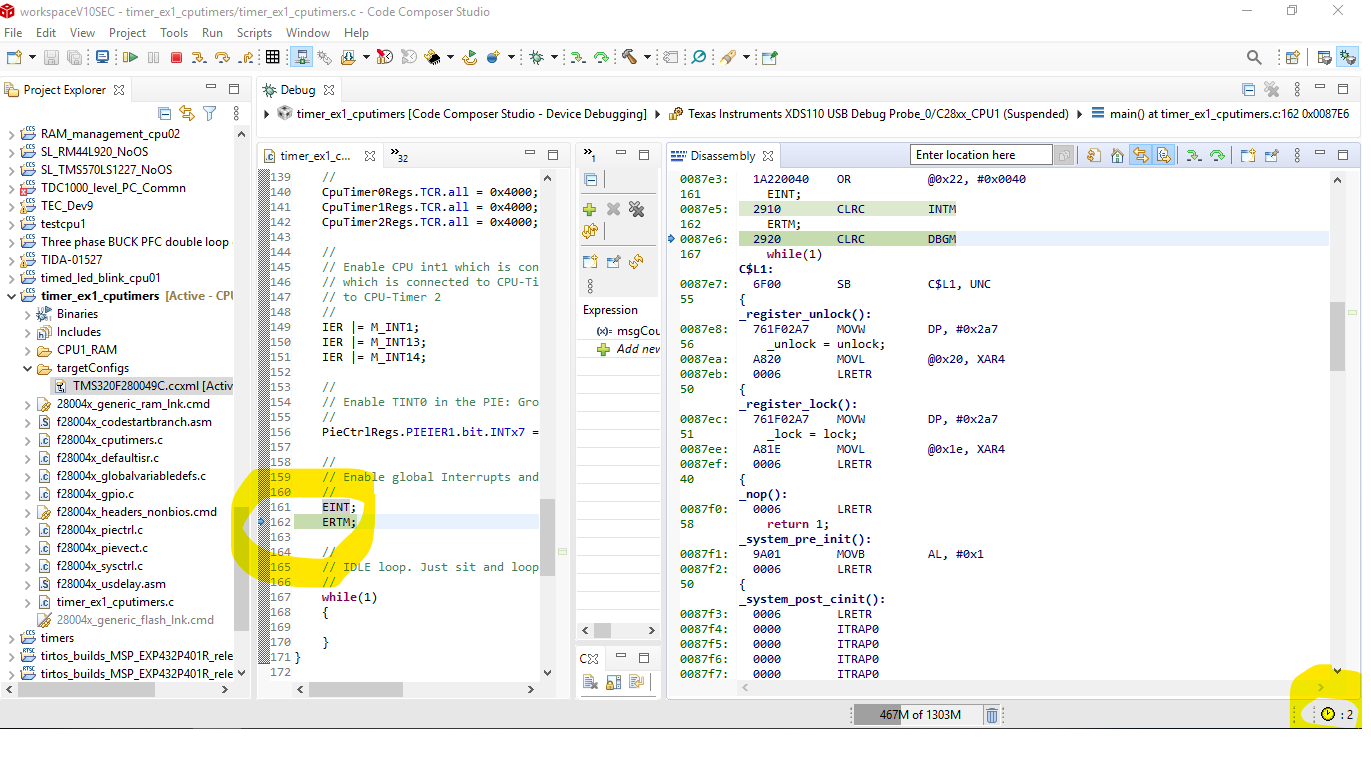Click the hammer Build icon
This screenshot has height=758, width=1371.
pos(630,58)
